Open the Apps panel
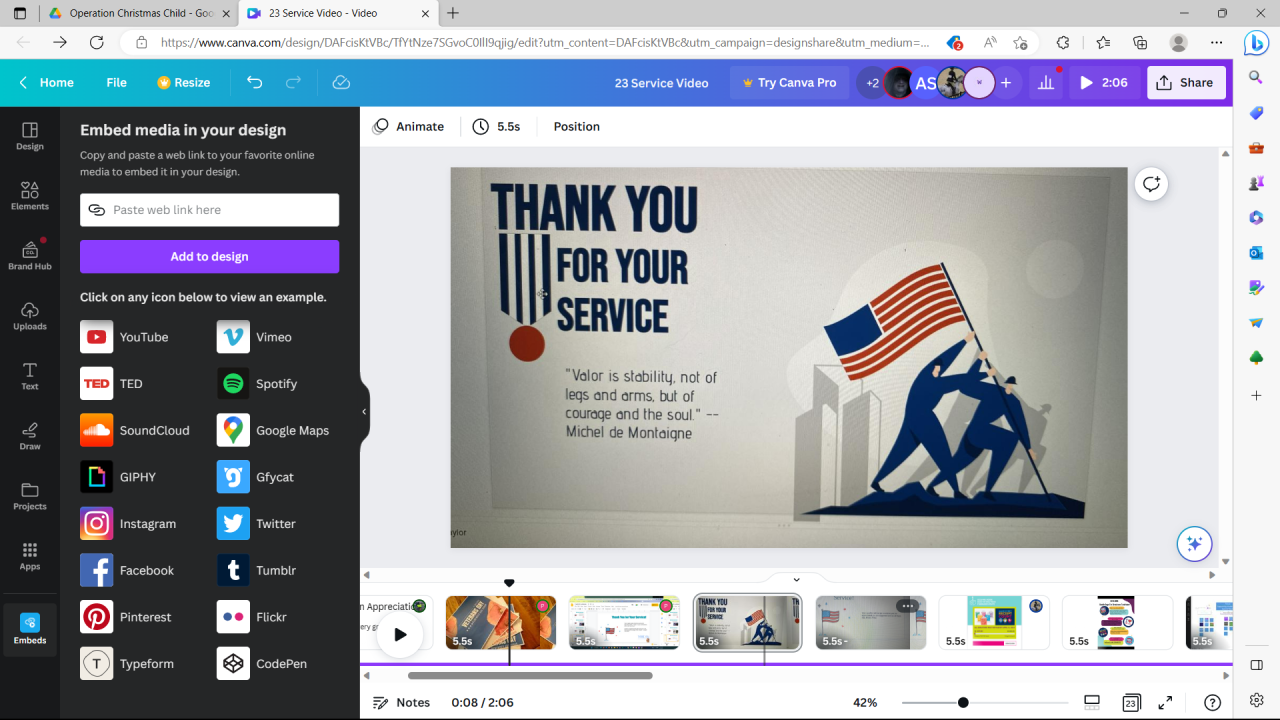1280x720 pixels. click(30, 556)
